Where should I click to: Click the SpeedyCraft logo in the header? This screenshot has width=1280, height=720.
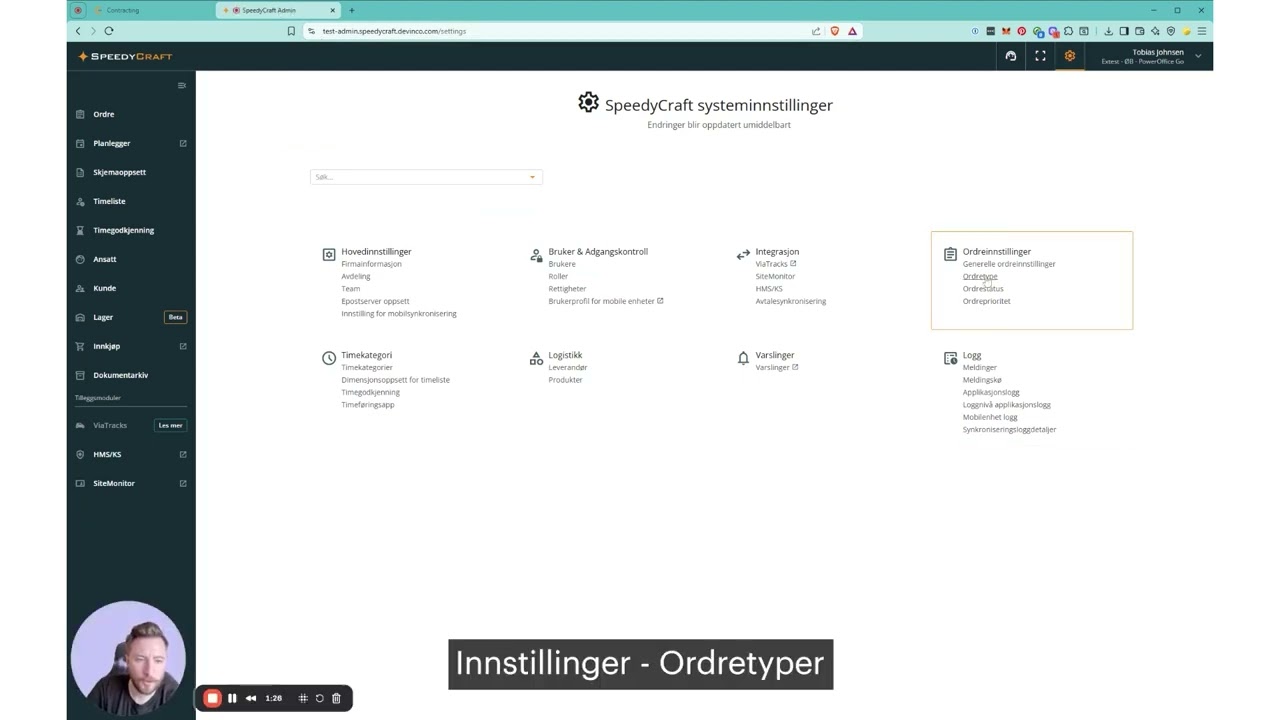click(125, 56)
